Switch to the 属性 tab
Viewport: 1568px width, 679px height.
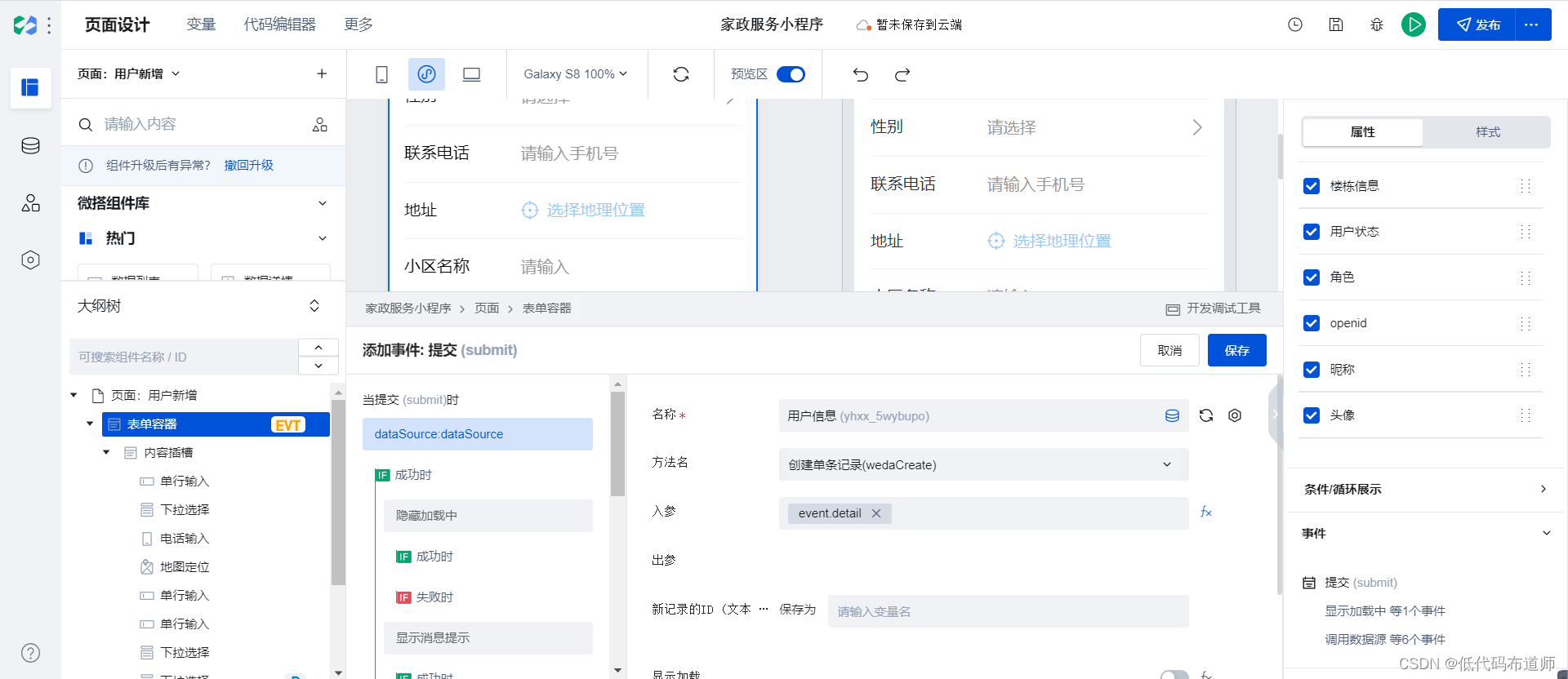tap(1362, 132)
